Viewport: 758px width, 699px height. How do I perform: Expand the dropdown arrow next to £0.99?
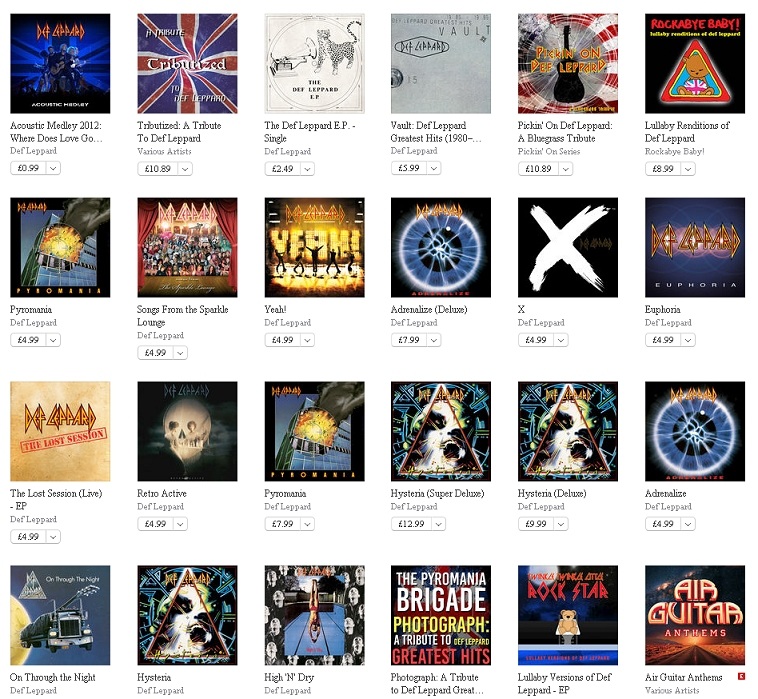point(53,168)
